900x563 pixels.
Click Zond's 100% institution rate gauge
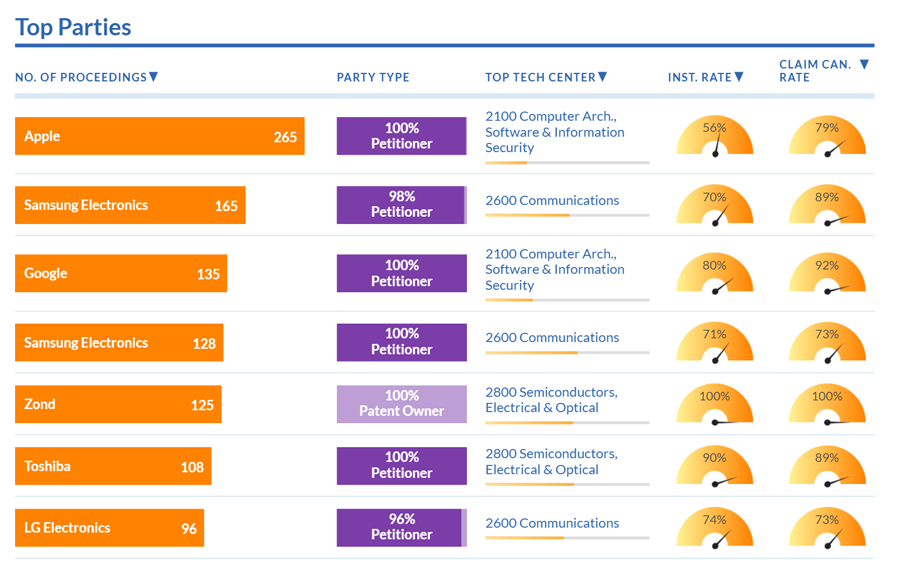[x=714, y=405]
